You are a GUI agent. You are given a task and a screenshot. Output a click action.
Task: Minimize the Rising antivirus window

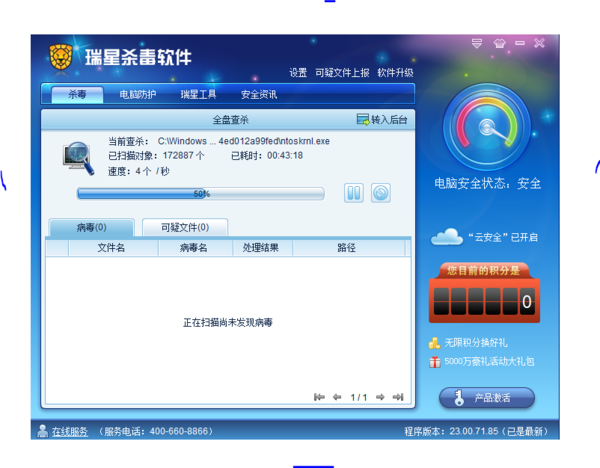[x=520, y=43]
